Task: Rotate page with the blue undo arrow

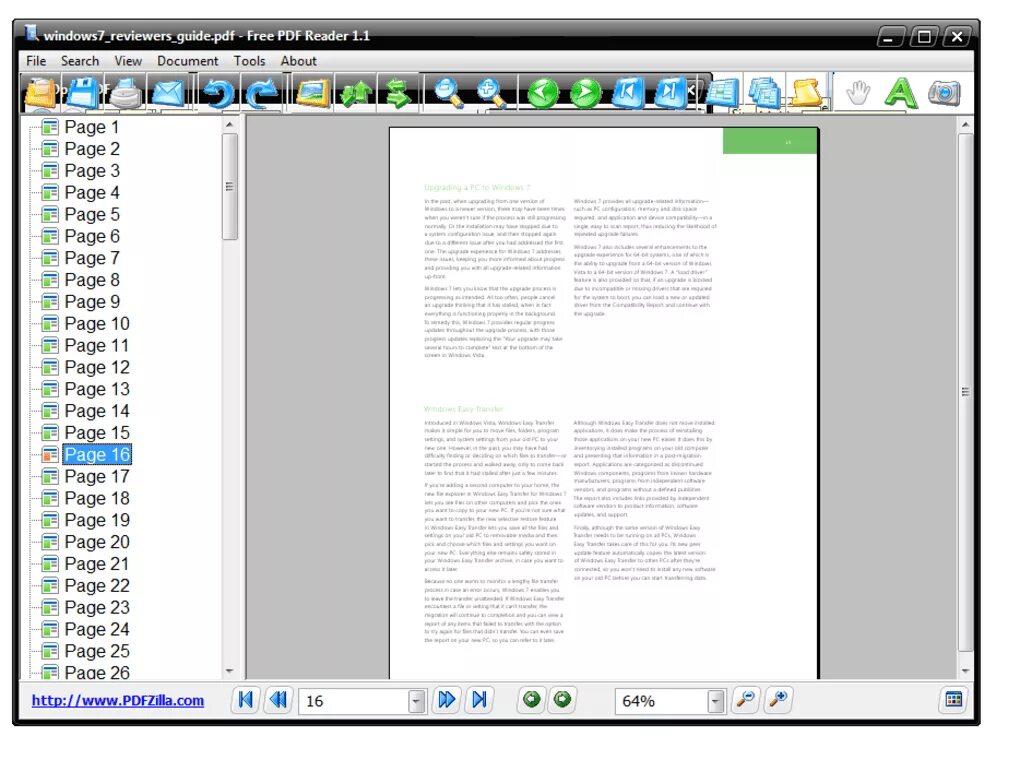Action: pos(218,92)
